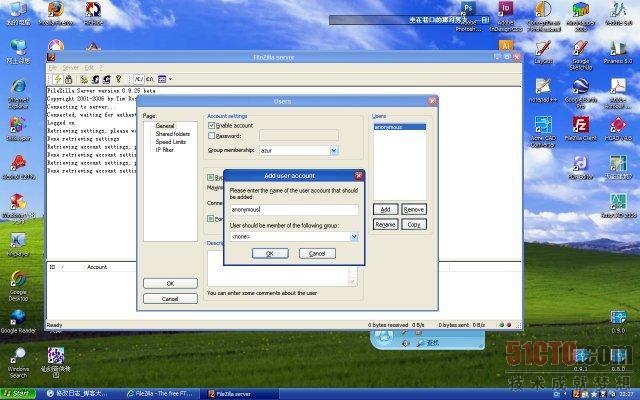Open the Server menu
Screen dimensions: 640x400
pos(70,67)
